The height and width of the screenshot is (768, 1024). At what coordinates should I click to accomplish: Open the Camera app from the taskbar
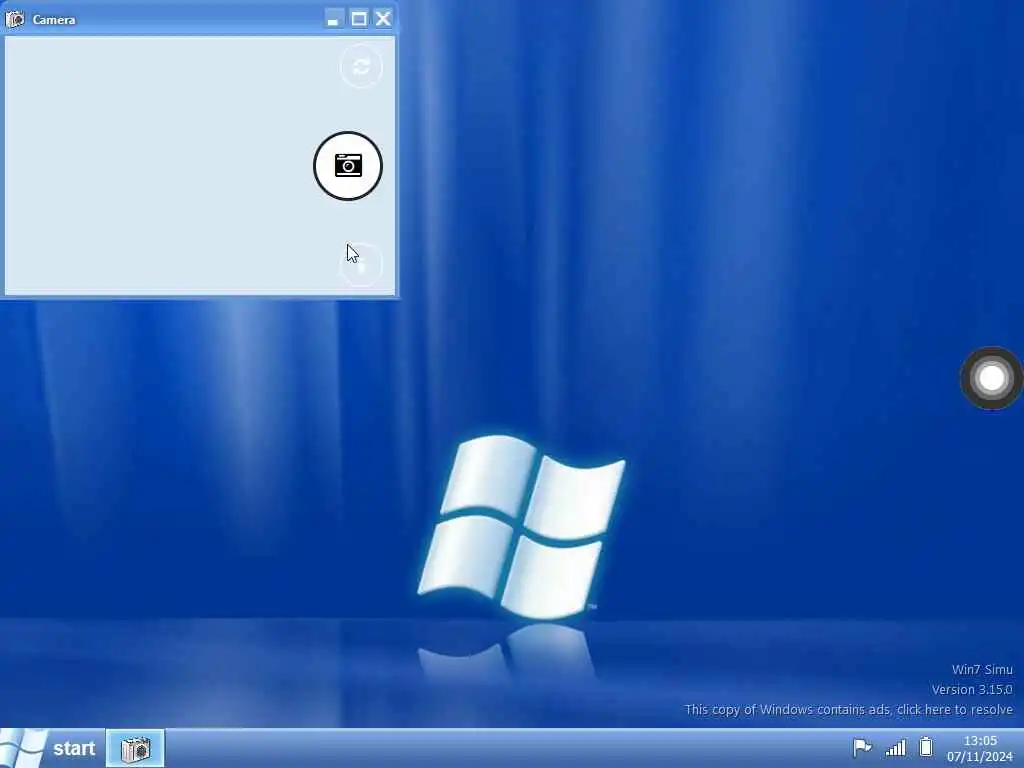(135, 748)
